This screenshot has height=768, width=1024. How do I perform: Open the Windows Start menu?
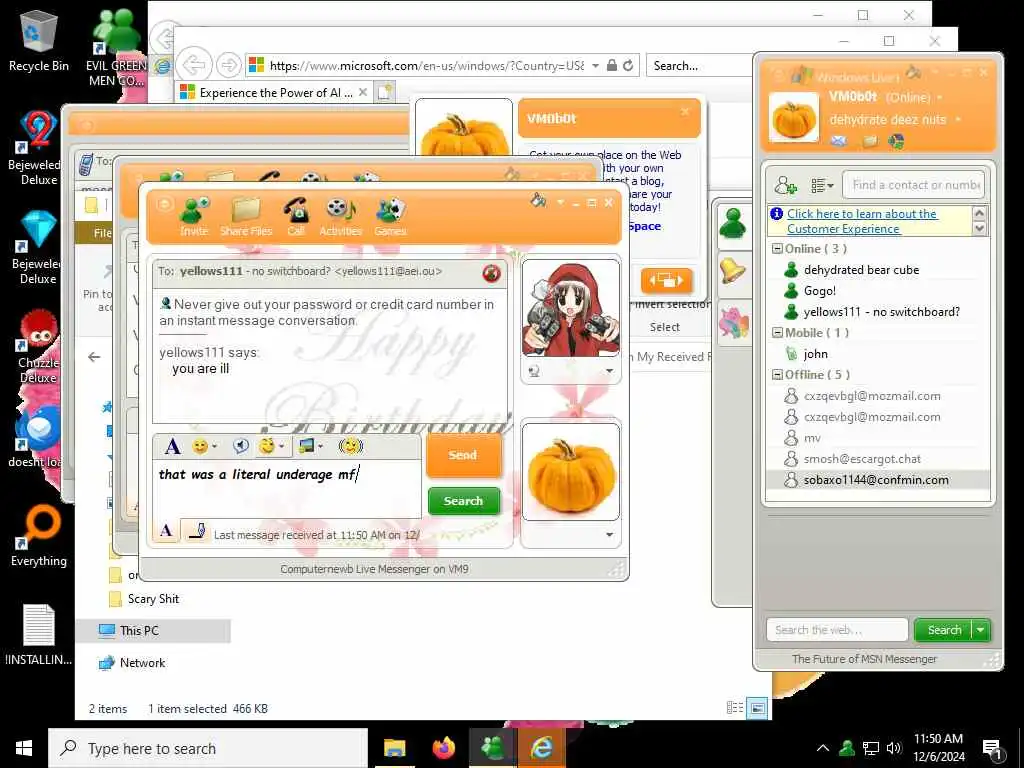[24, 748]
